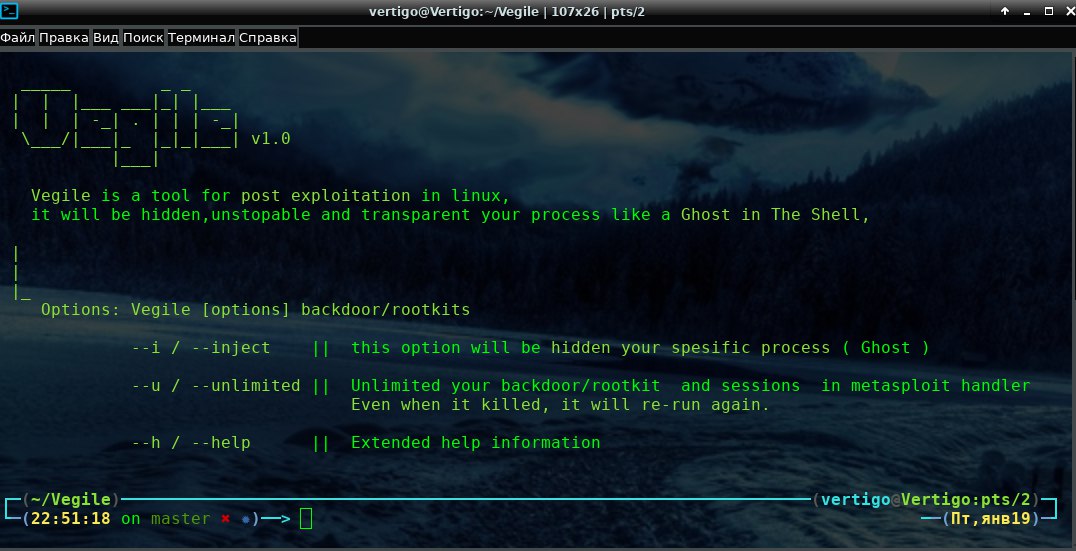Click the 'Options: Vegile [options] backdoor/rootkits' line
The width and height of the screenshot is (1076, 551).
[x=256, y=309]
